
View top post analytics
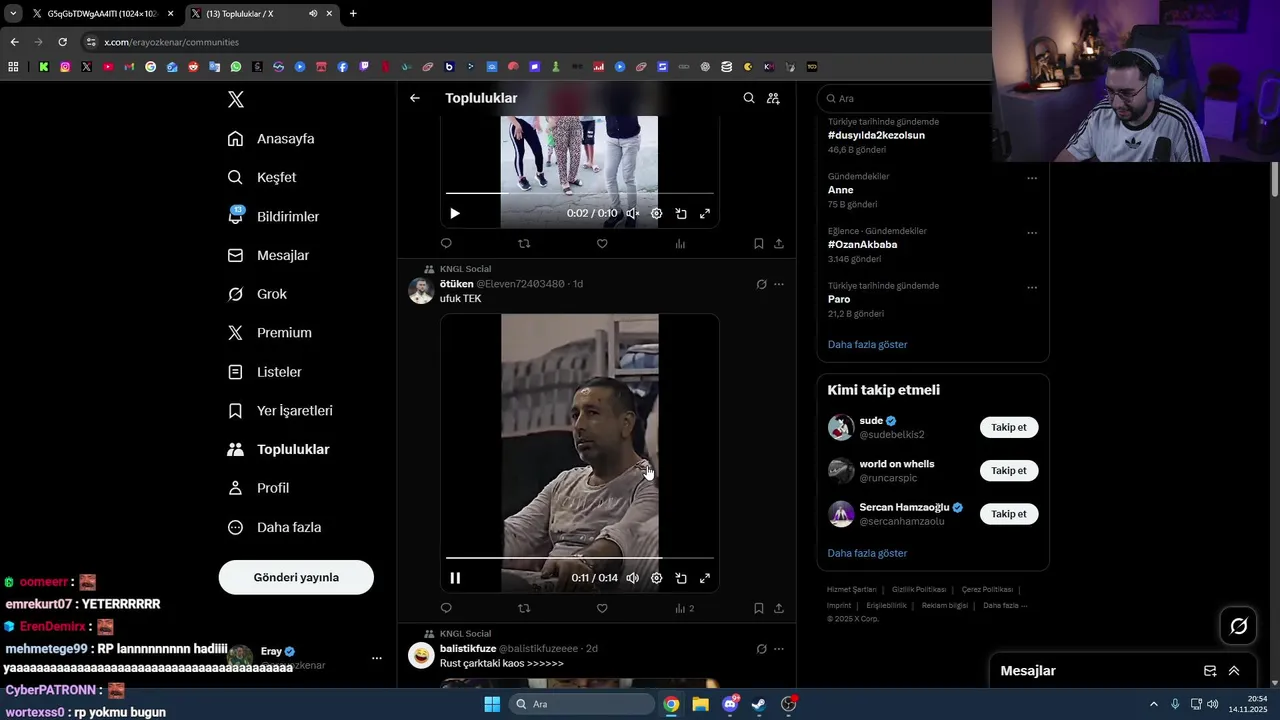tap(680, 243)
